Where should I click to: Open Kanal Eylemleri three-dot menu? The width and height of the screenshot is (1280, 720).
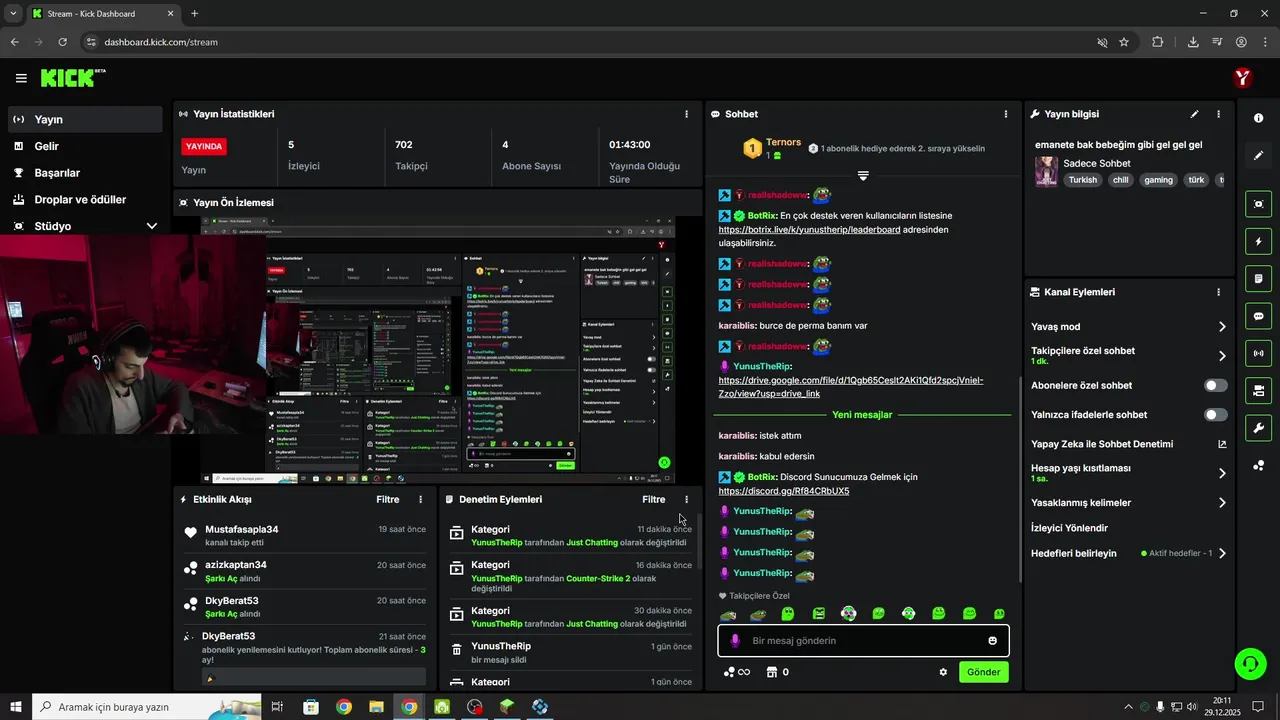1218,292
